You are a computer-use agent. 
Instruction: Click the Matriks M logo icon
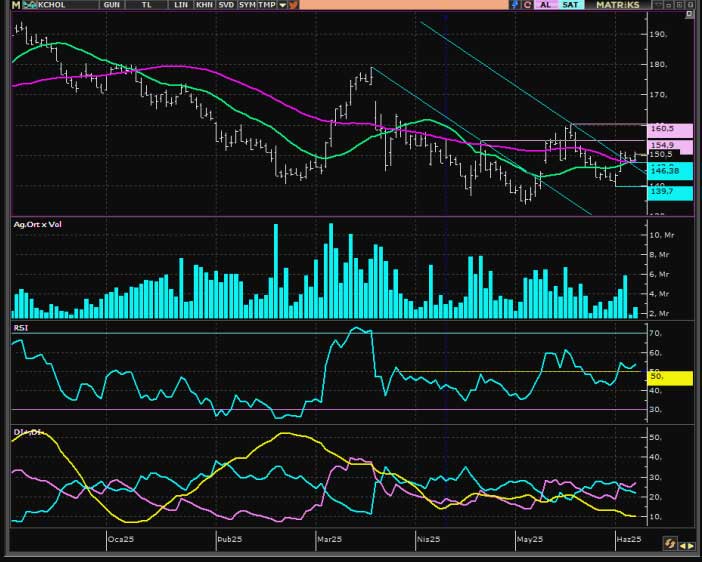16,5
